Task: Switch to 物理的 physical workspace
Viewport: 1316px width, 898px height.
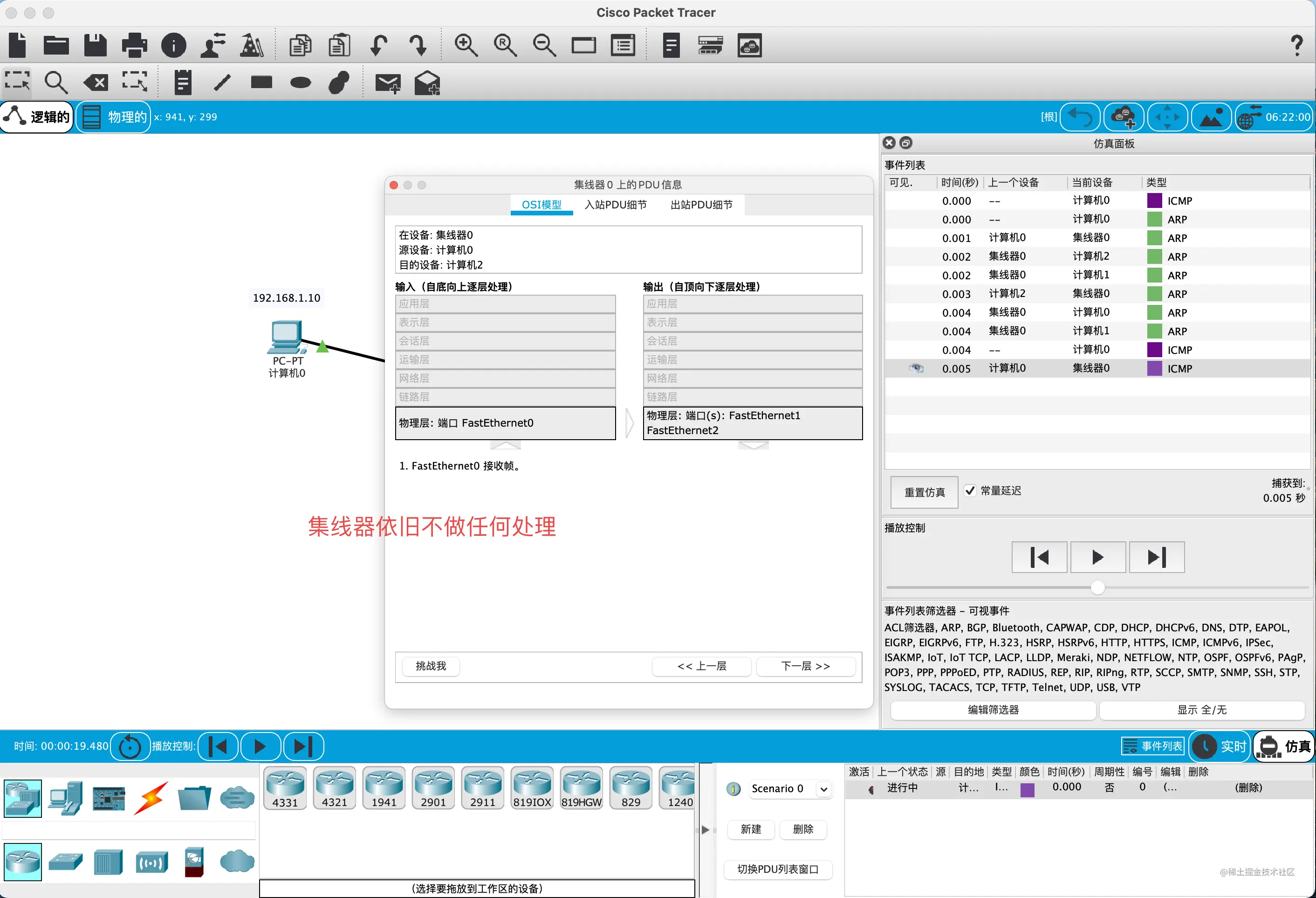Action: (113, 117)
